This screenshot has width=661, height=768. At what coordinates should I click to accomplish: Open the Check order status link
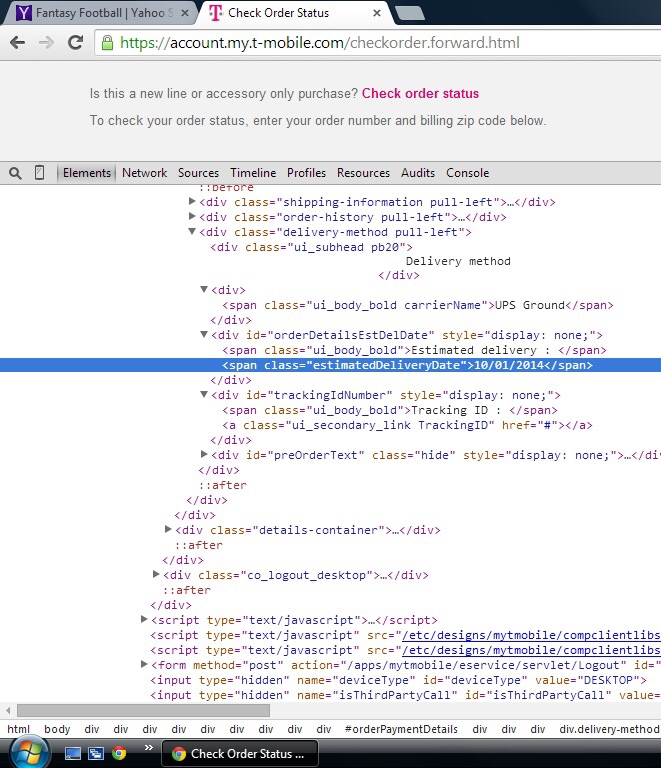coord(420,94)
